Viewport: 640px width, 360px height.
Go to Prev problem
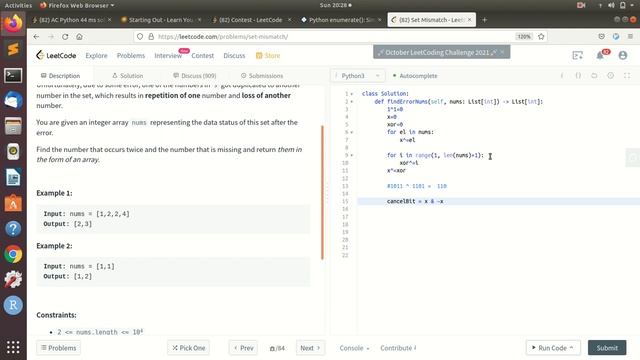[243, 348]
